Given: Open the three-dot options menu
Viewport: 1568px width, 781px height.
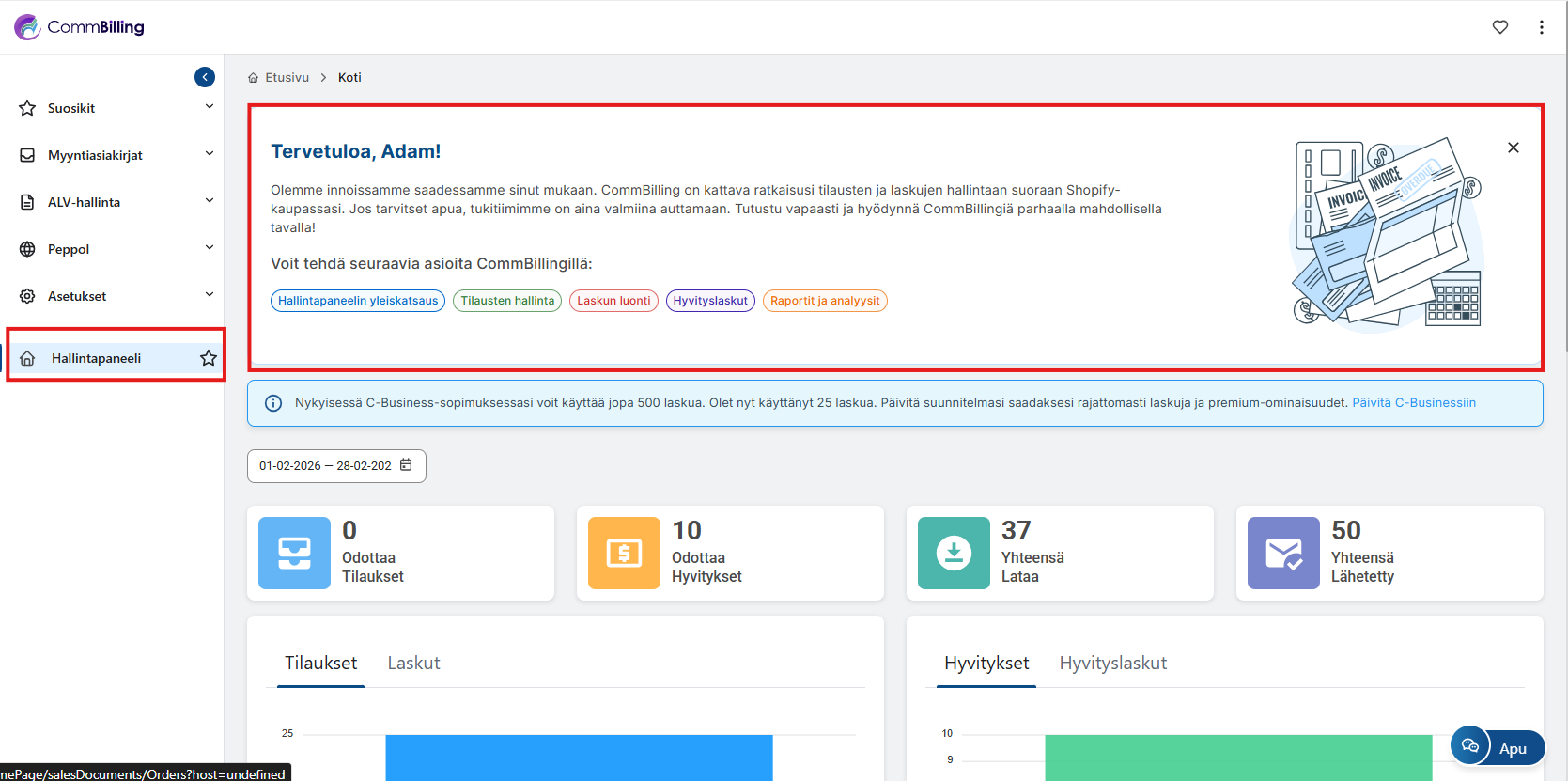Looking at the screenshot, I should [1542, 27].
